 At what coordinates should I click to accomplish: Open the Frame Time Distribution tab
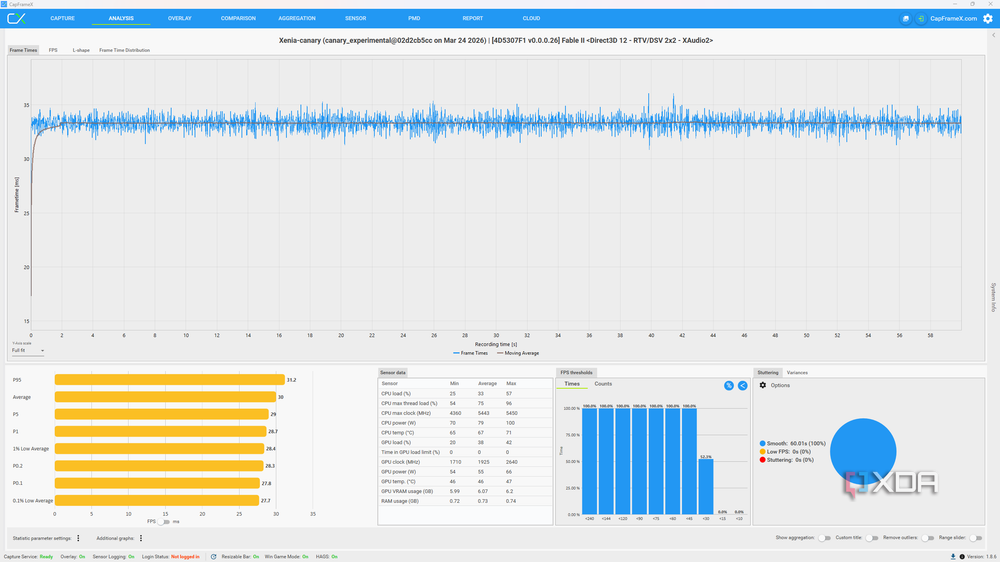[x=124, y=50]
